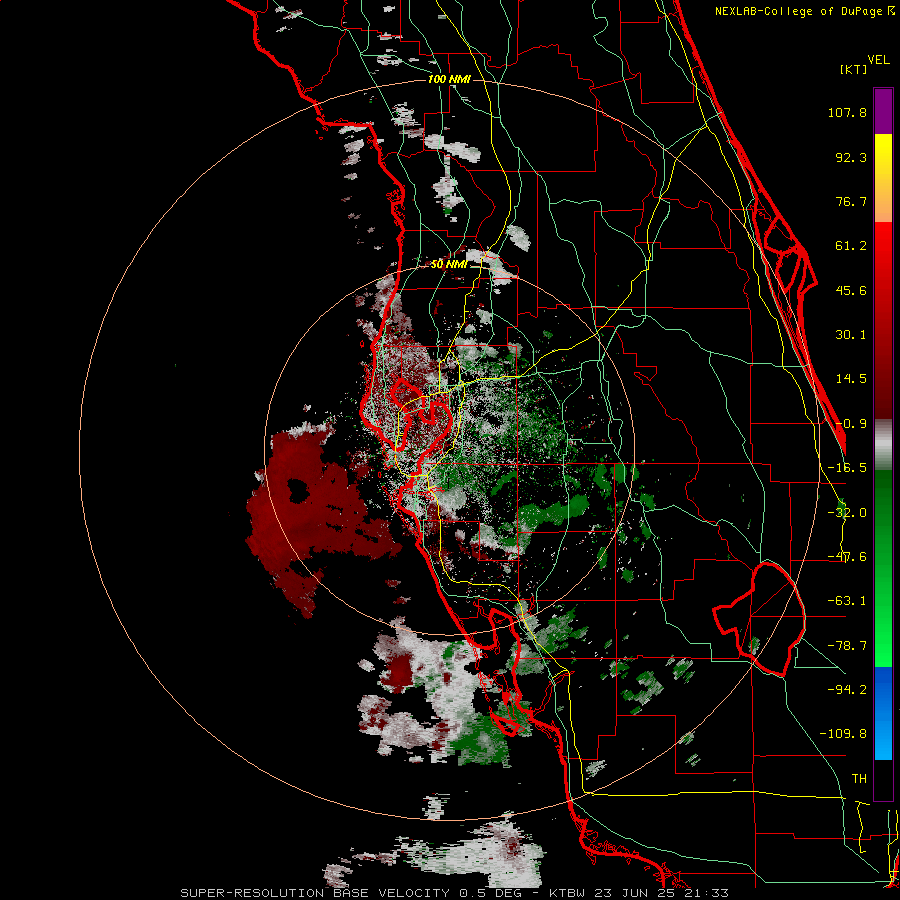Viewport: 900px width, 900px height.
Task: Click the 92.3 legend value
Action: click(x=851, y=157)
